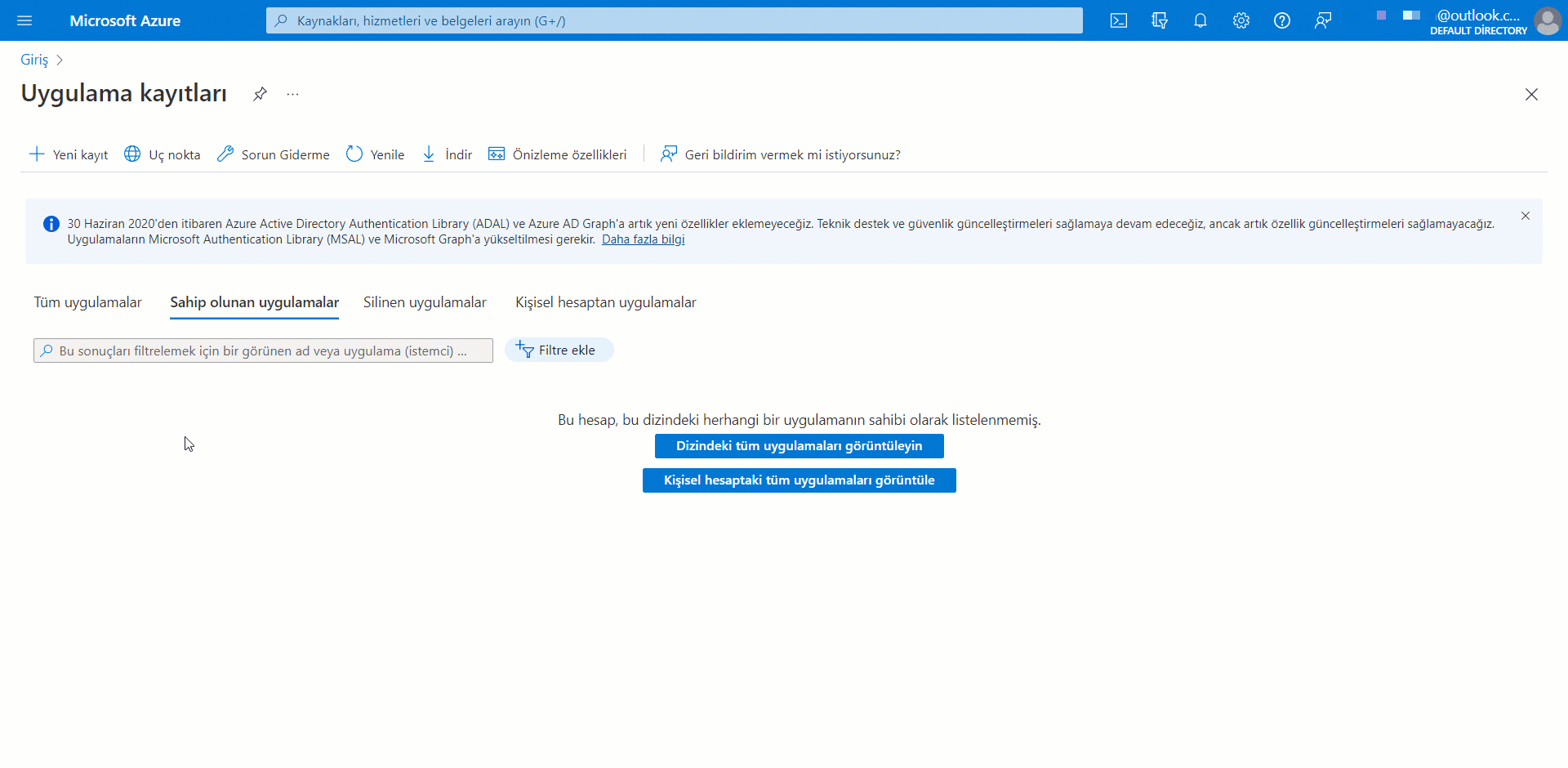The height and width of the screenshot is (768, 1568).
Task: Open the hamburger portal menu
Action: [24, 20]
